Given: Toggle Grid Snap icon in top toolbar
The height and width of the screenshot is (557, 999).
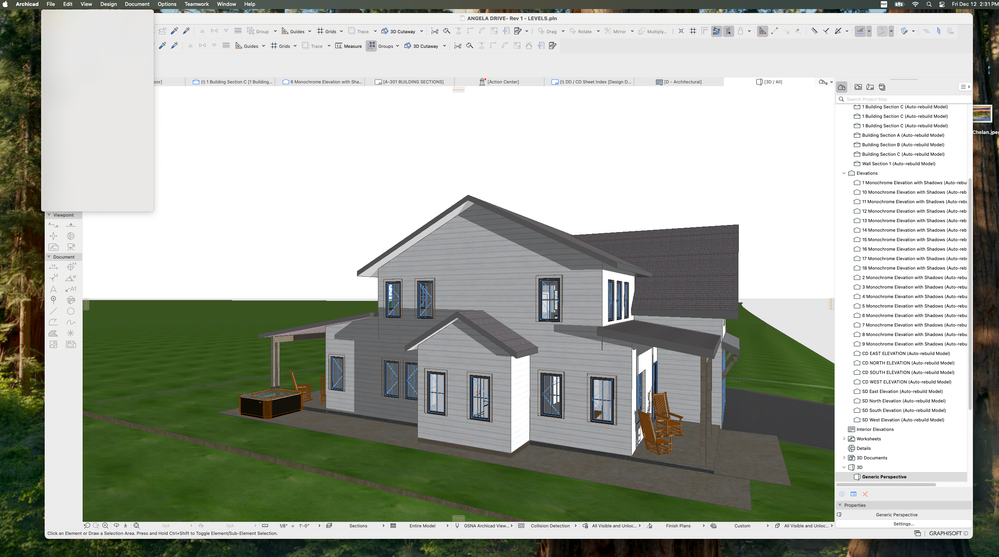Looking at the screenshot, I should [693, 31].
